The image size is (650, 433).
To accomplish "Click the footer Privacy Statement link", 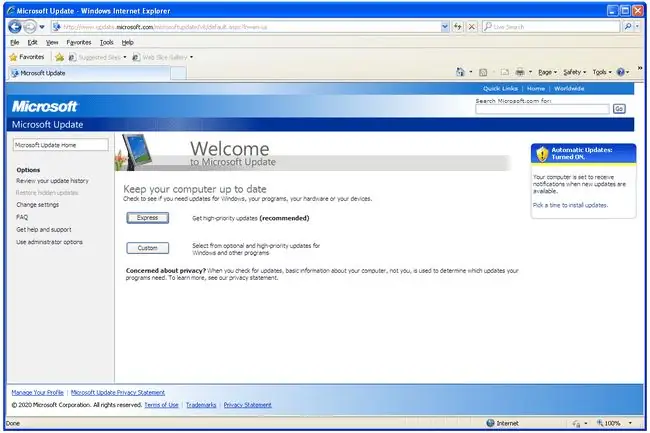I will [x=247, y=405].
